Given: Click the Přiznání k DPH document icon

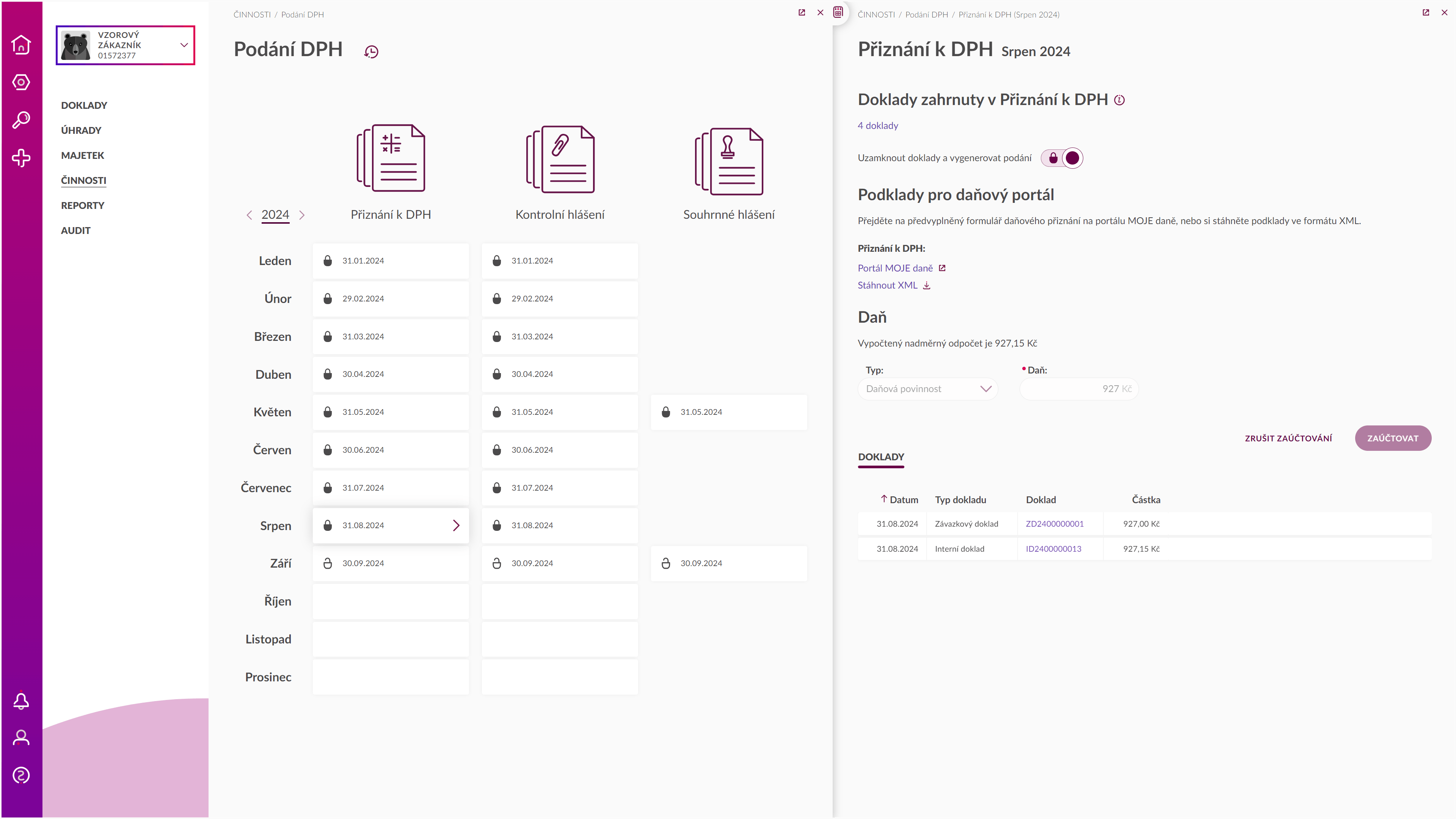Looking at the screenshot, I should [x=391, y=158].
